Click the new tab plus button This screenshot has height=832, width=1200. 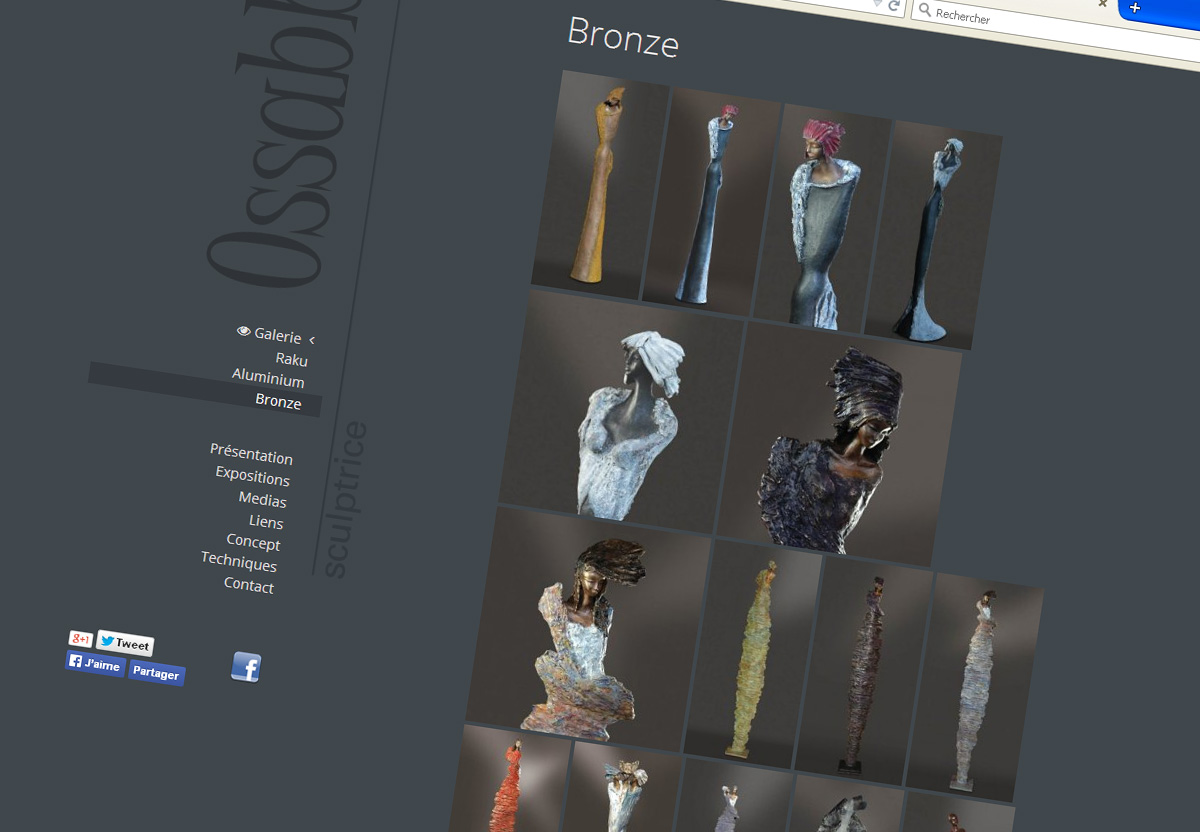pyautogui.click(x=1135, y=8)
